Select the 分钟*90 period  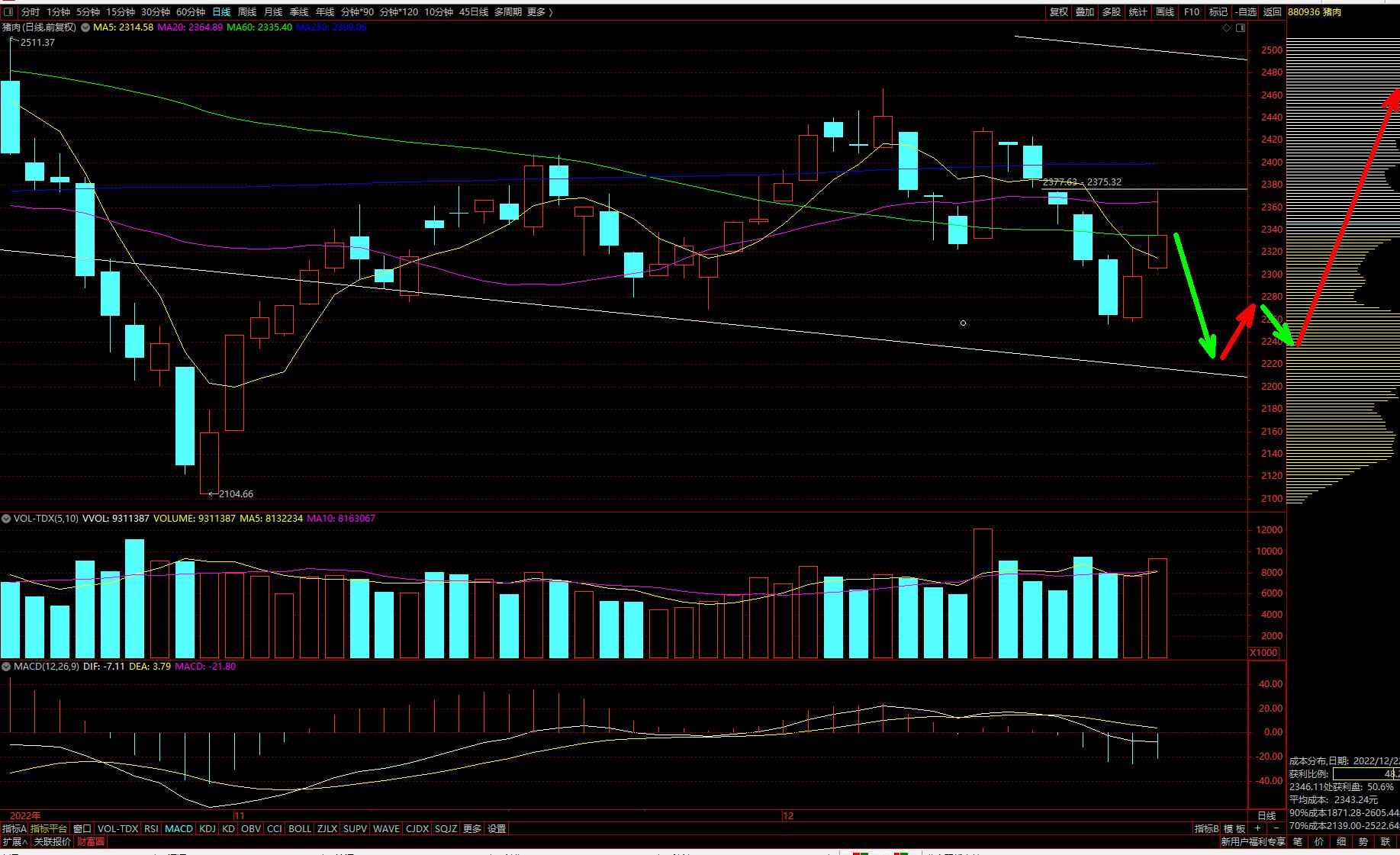click(x=357, y=11)
